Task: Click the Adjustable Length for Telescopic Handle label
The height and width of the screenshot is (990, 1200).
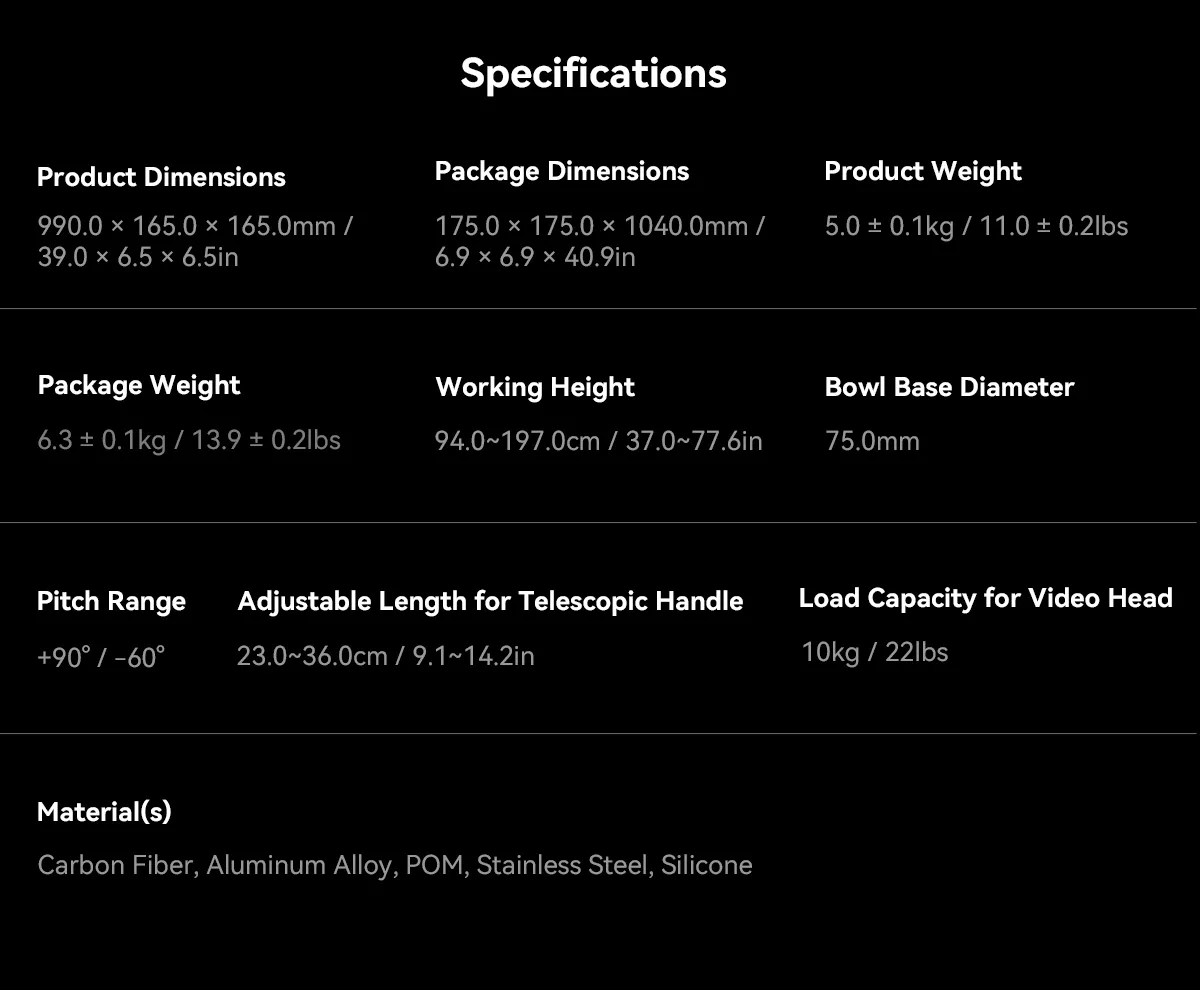Action: point(490,601)
